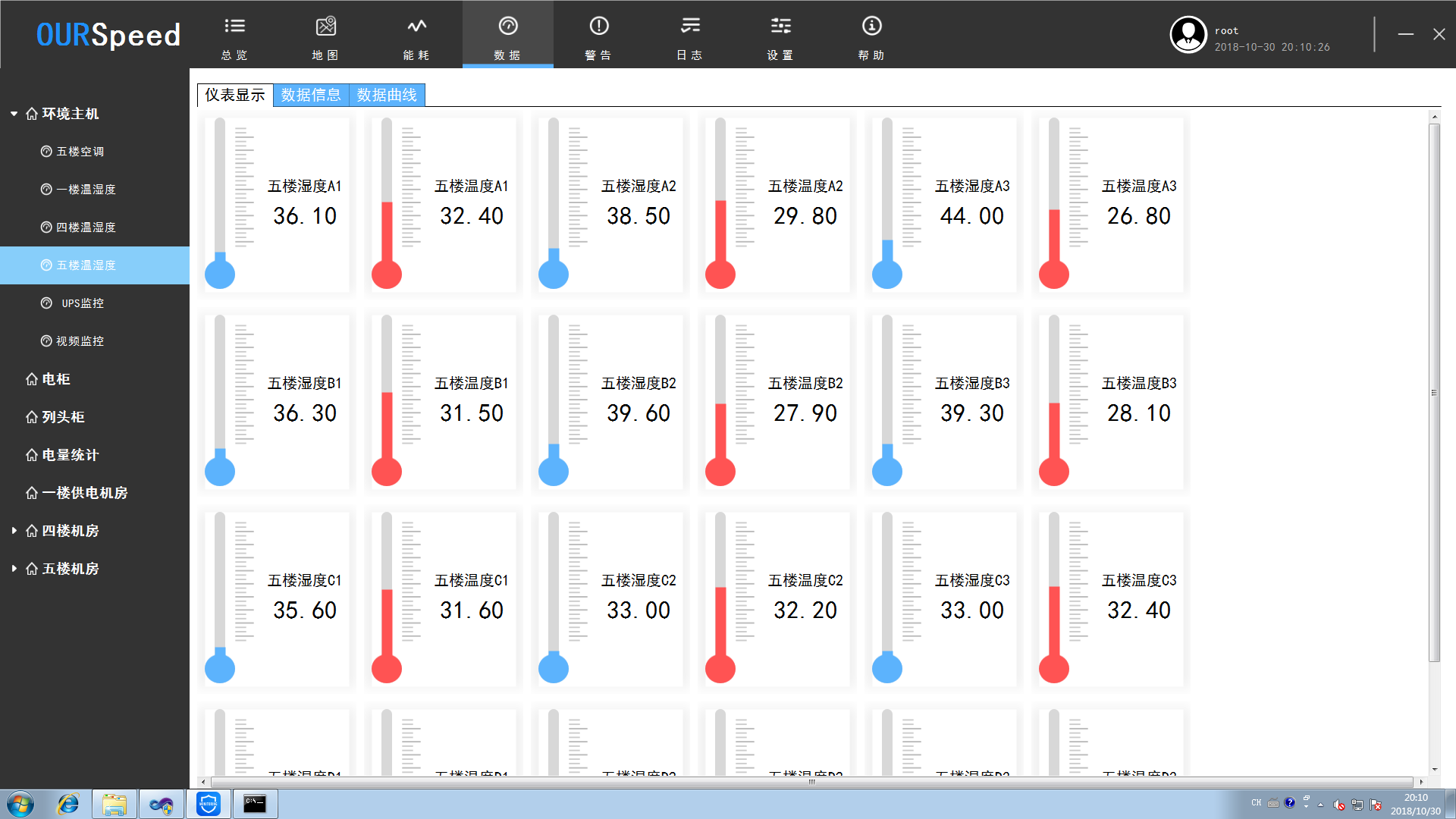Expand the 五楼机房 tree node

coord(13,568)
